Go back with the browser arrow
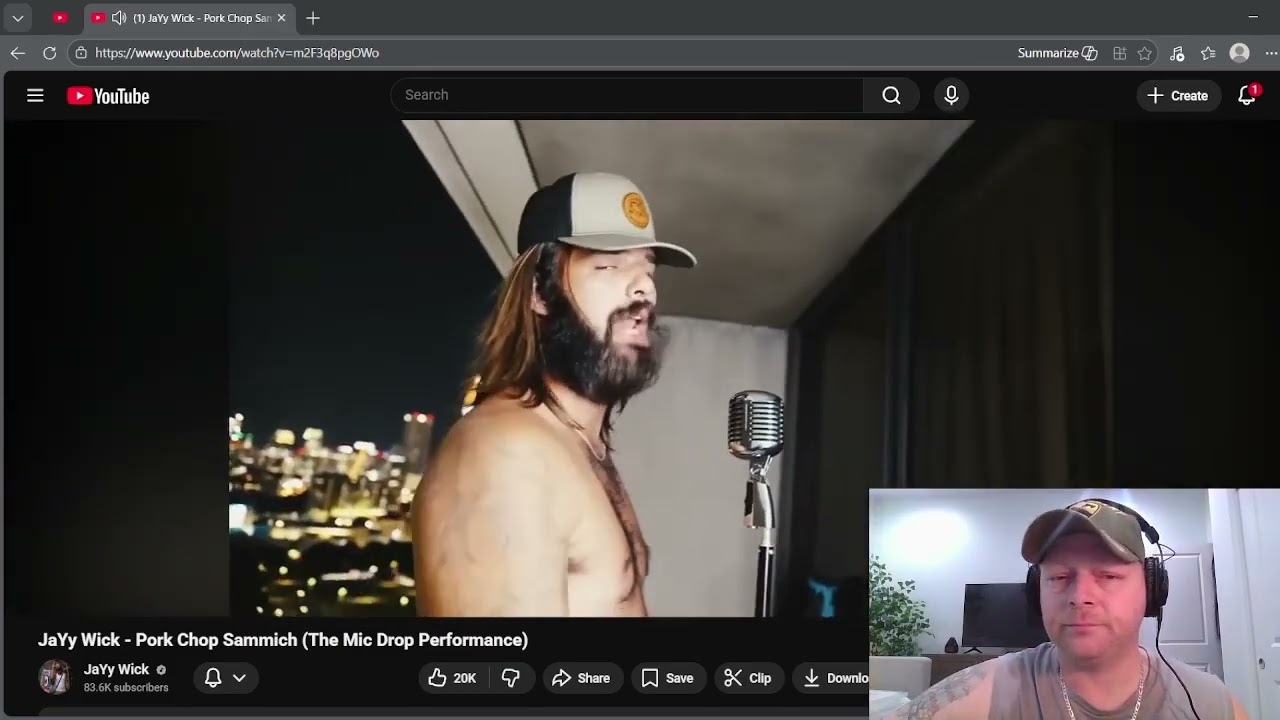This screenshot has height=720, width=1280. coord(18,53)
